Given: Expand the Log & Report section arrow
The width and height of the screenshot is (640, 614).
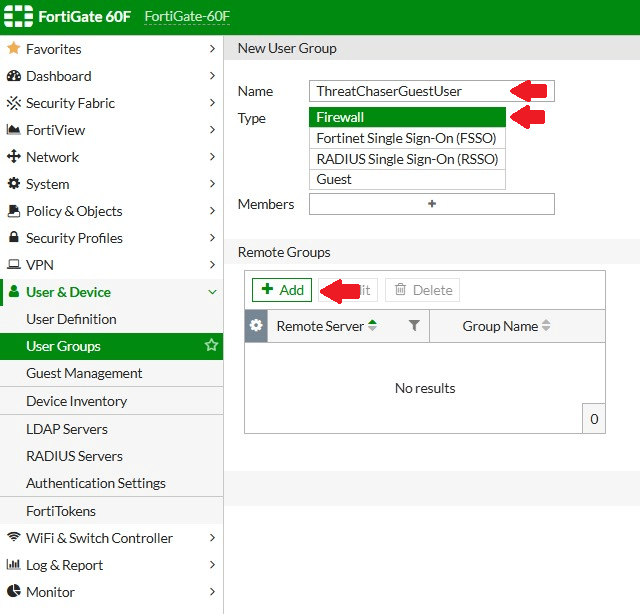Looking at the screenshot, I should tap(211, 565).
